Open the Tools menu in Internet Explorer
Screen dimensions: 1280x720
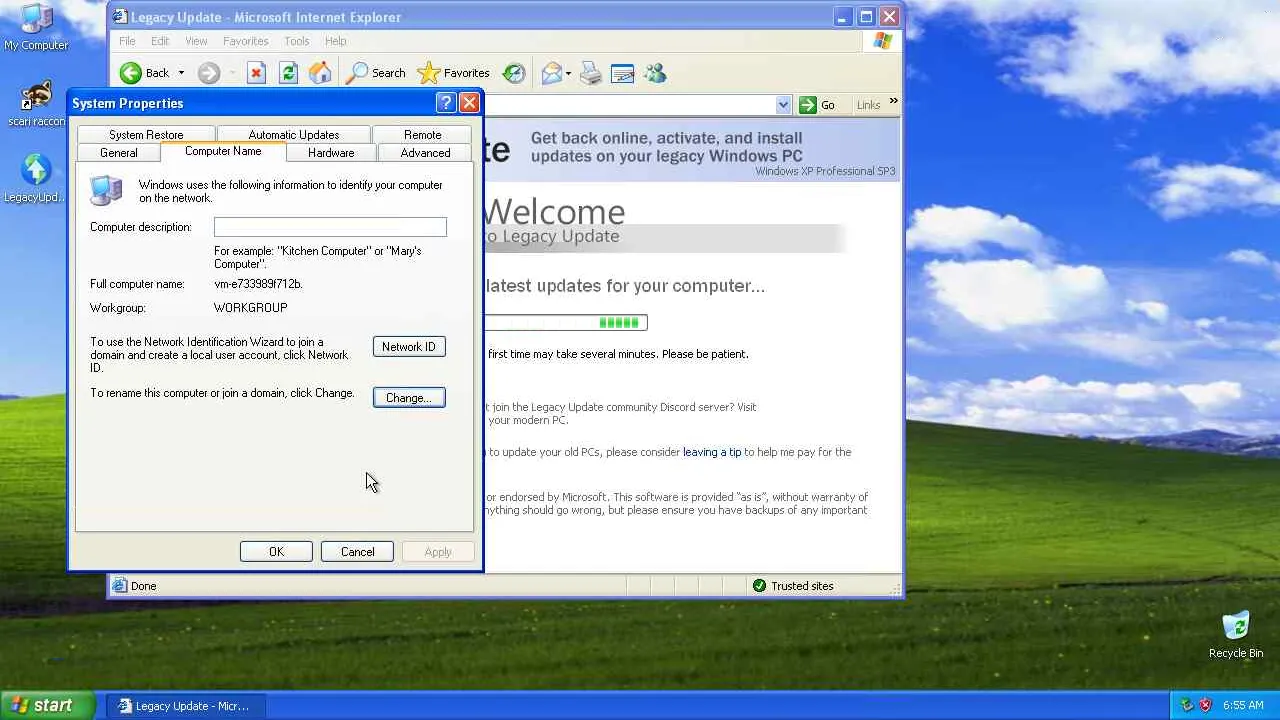point(296,41)
